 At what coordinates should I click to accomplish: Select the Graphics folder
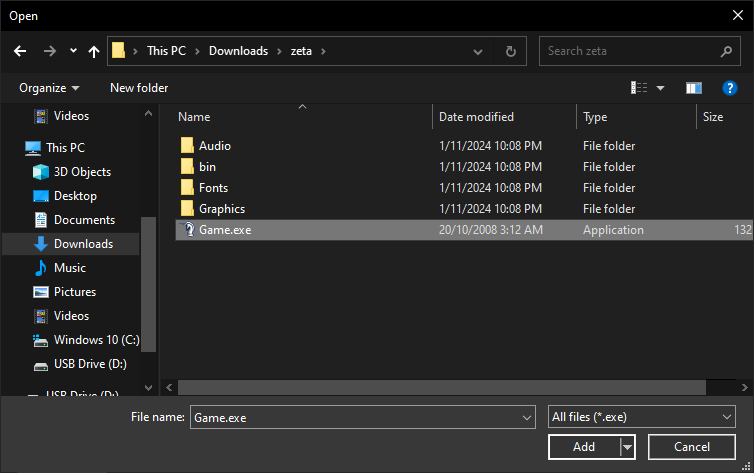point(221,209)
